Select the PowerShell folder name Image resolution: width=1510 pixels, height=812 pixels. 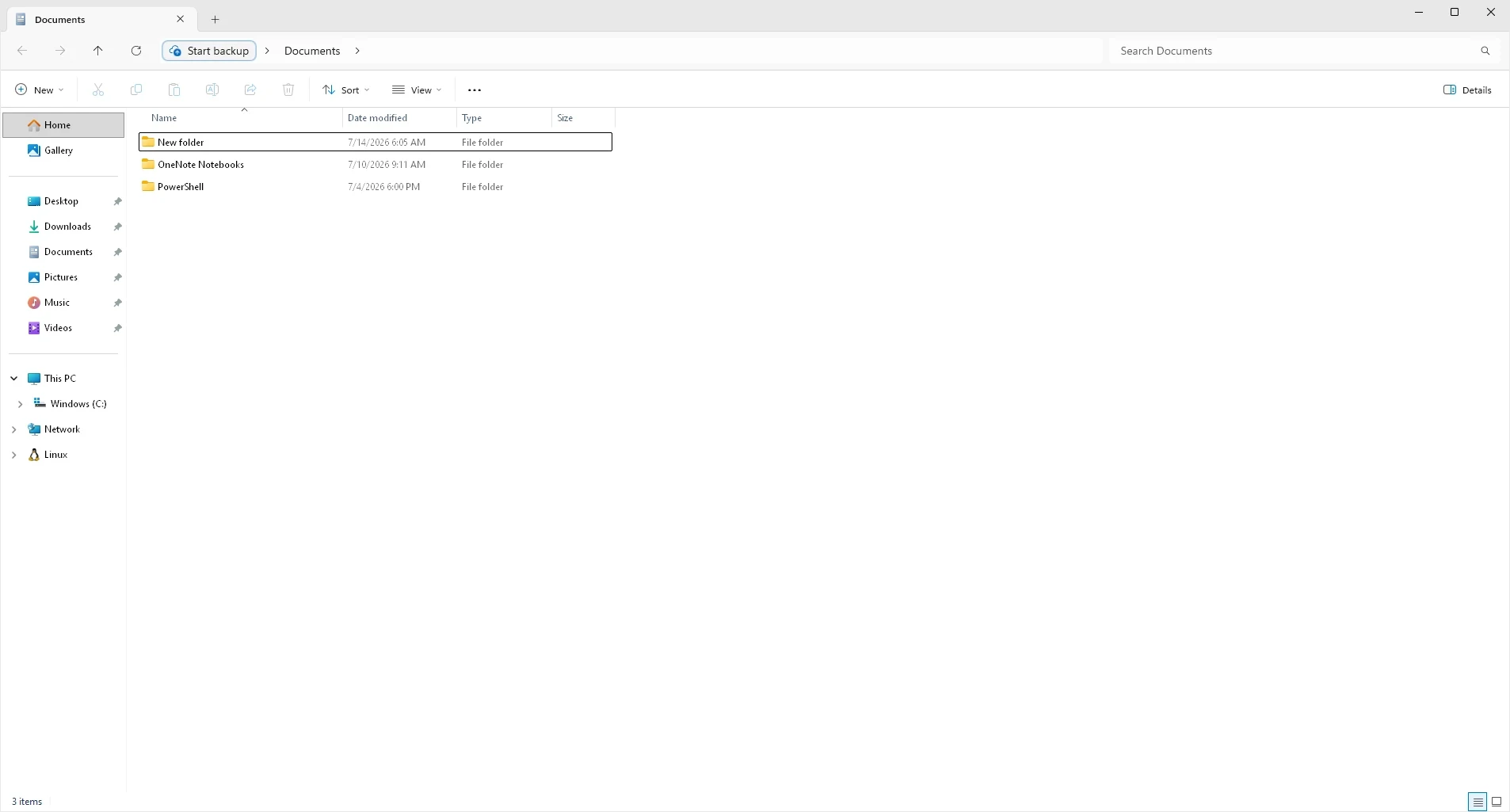click(x=181, y=187)
